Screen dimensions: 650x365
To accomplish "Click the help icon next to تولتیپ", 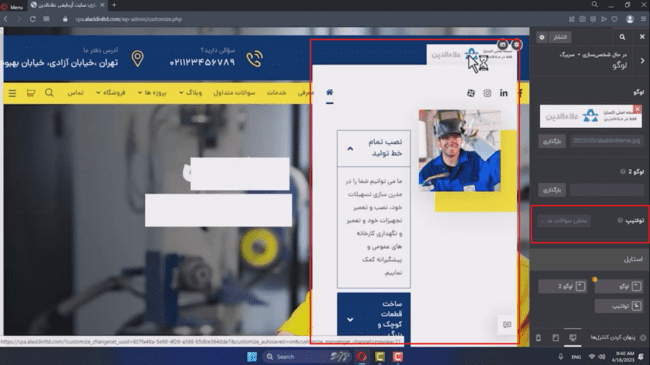I will (x=620, y=220).
